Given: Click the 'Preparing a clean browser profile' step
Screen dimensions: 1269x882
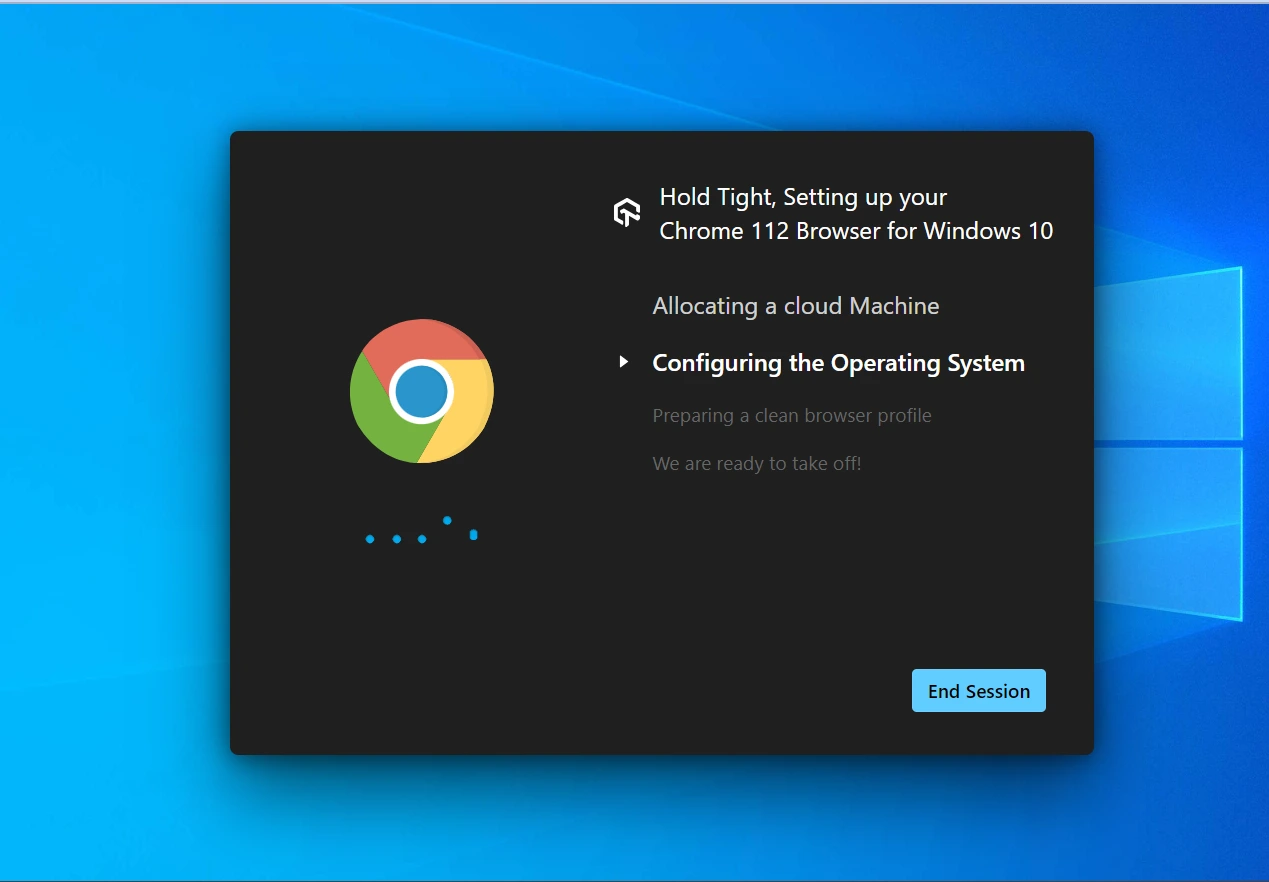Looking at the screenshot, I should (792, 415).
